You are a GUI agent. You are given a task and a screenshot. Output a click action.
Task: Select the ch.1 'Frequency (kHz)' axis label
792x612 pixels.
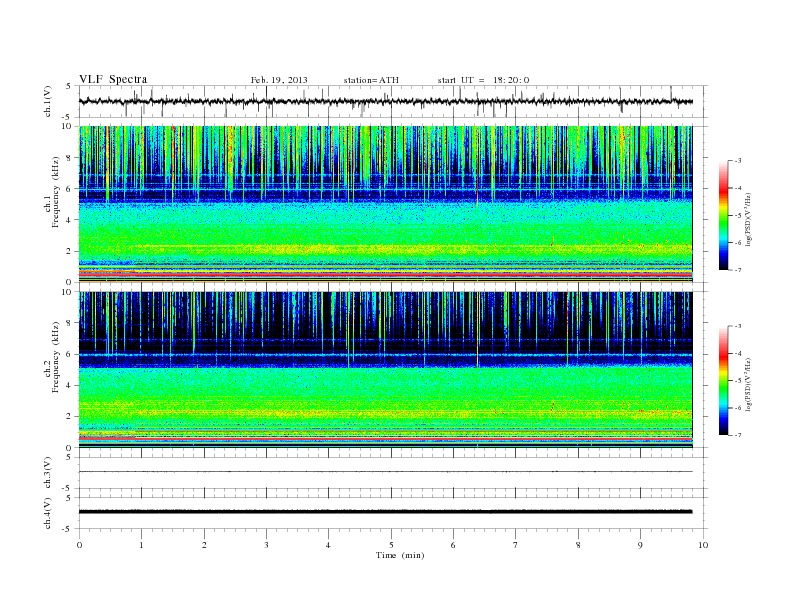click(x=56, y=192)
